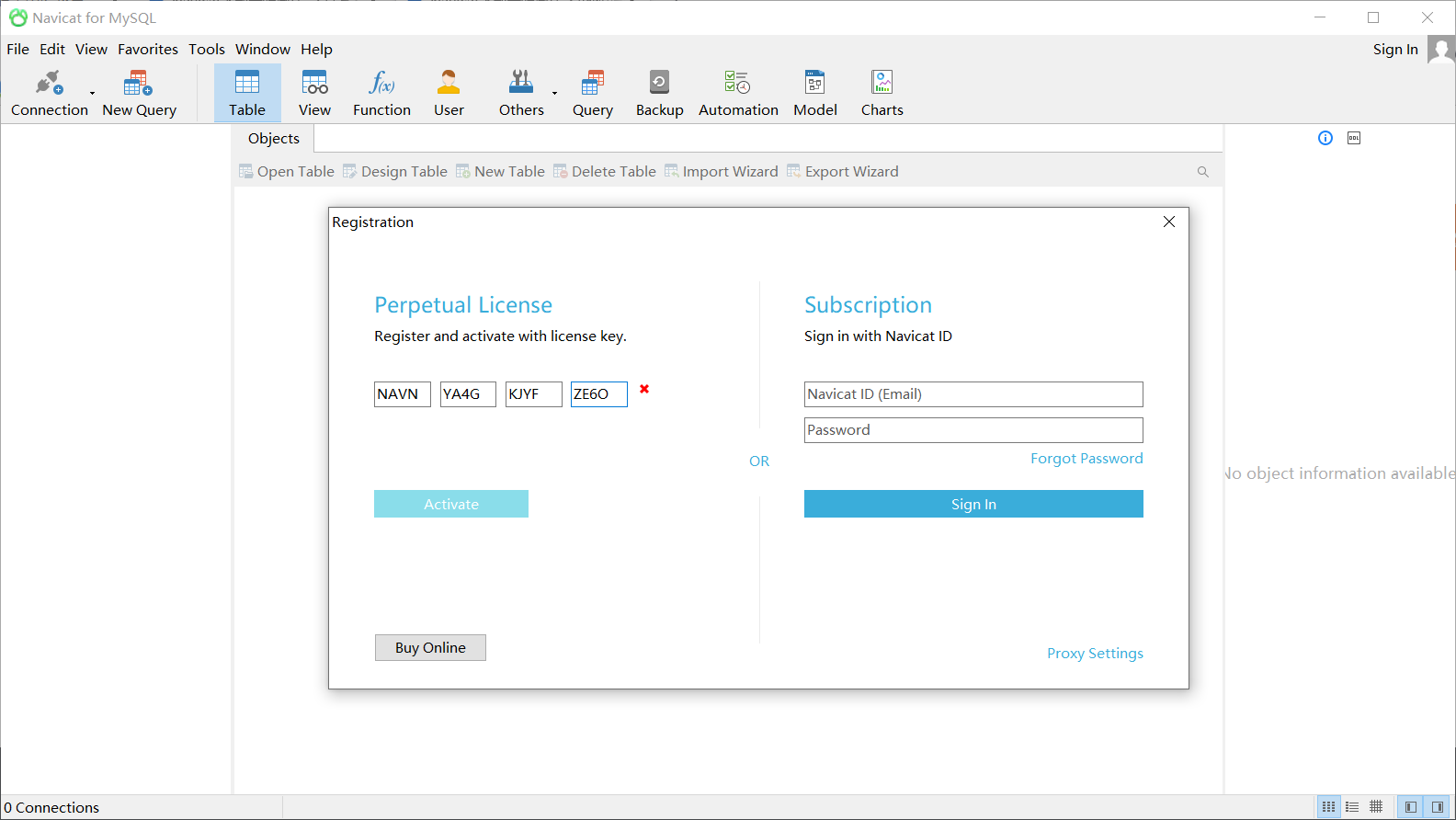The width and height of the screenshot is (1456, 820).
Task: Open the View menu
Action: (91, 50)
